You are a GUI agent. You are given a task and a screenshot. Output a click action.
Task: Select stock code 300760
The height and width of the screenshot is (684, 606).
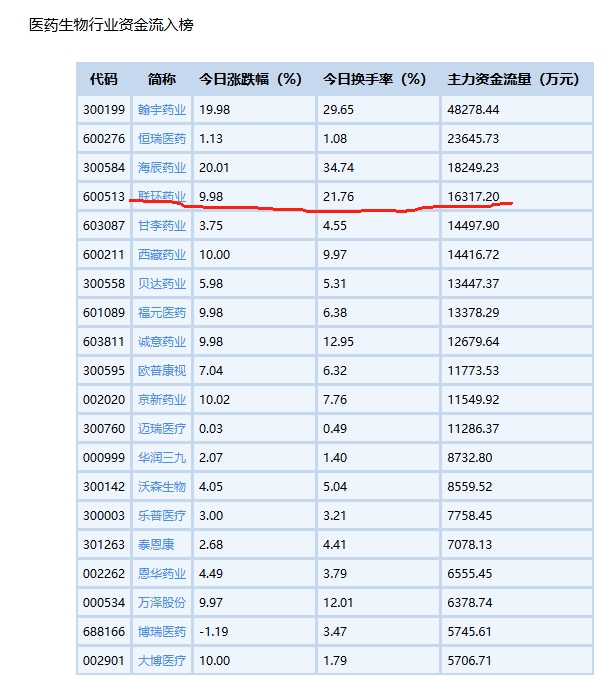[104, 429]
